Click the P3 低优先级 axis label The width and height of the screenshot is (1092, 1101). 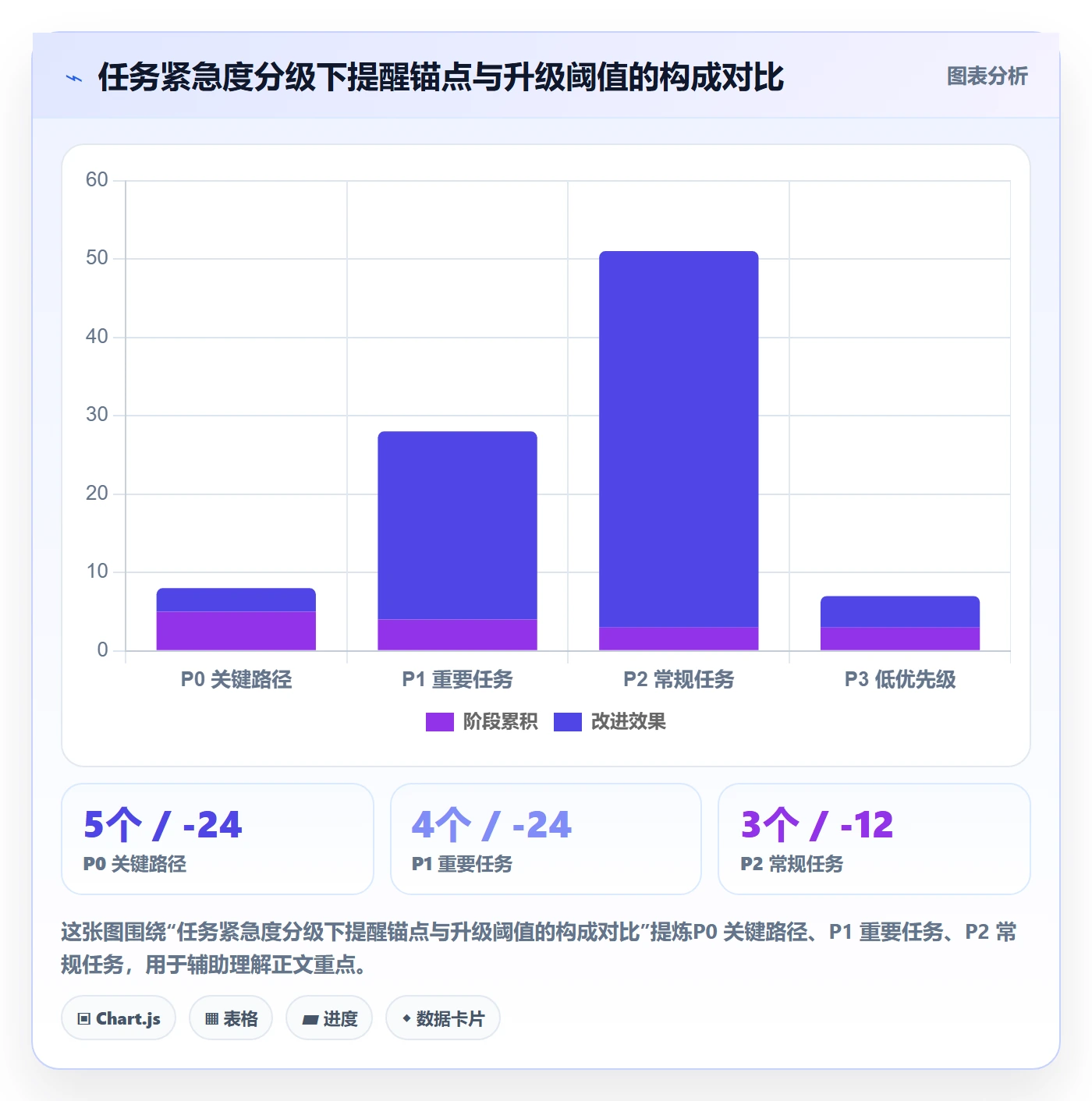(x=900, y=679)
